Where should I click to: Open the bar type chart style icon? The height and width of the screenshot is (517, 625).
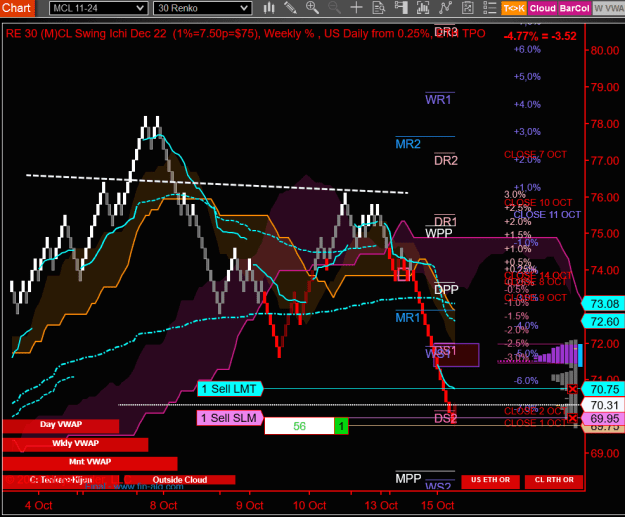(x=269, y=8)
